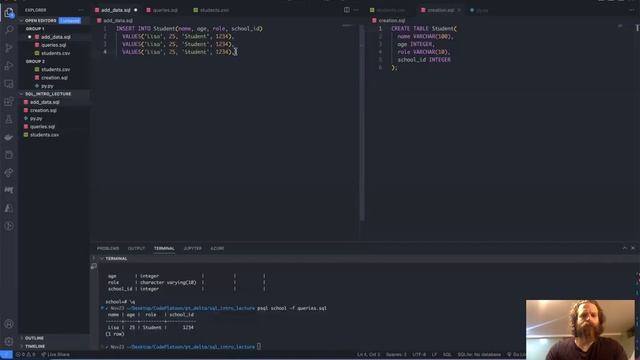The image size is (640, 360).
Task: Click the split editor icon in left group
Action: tap(347, 10)
